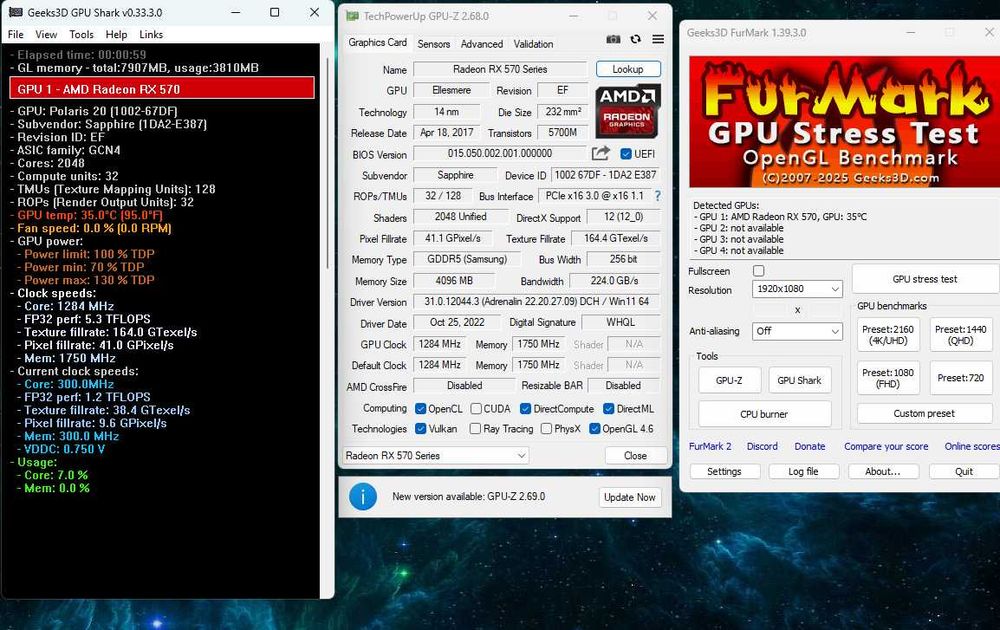Run Preset:1080 (FHD) benchmark
Screen dimensions: 1000x630
[888, 378]
